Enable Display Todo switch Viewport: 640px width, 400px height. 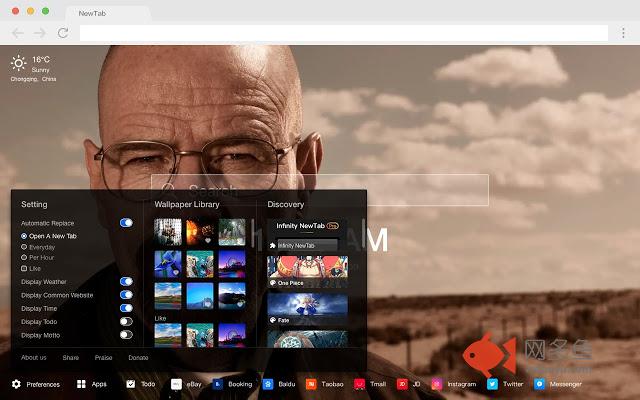coord(126,322)
